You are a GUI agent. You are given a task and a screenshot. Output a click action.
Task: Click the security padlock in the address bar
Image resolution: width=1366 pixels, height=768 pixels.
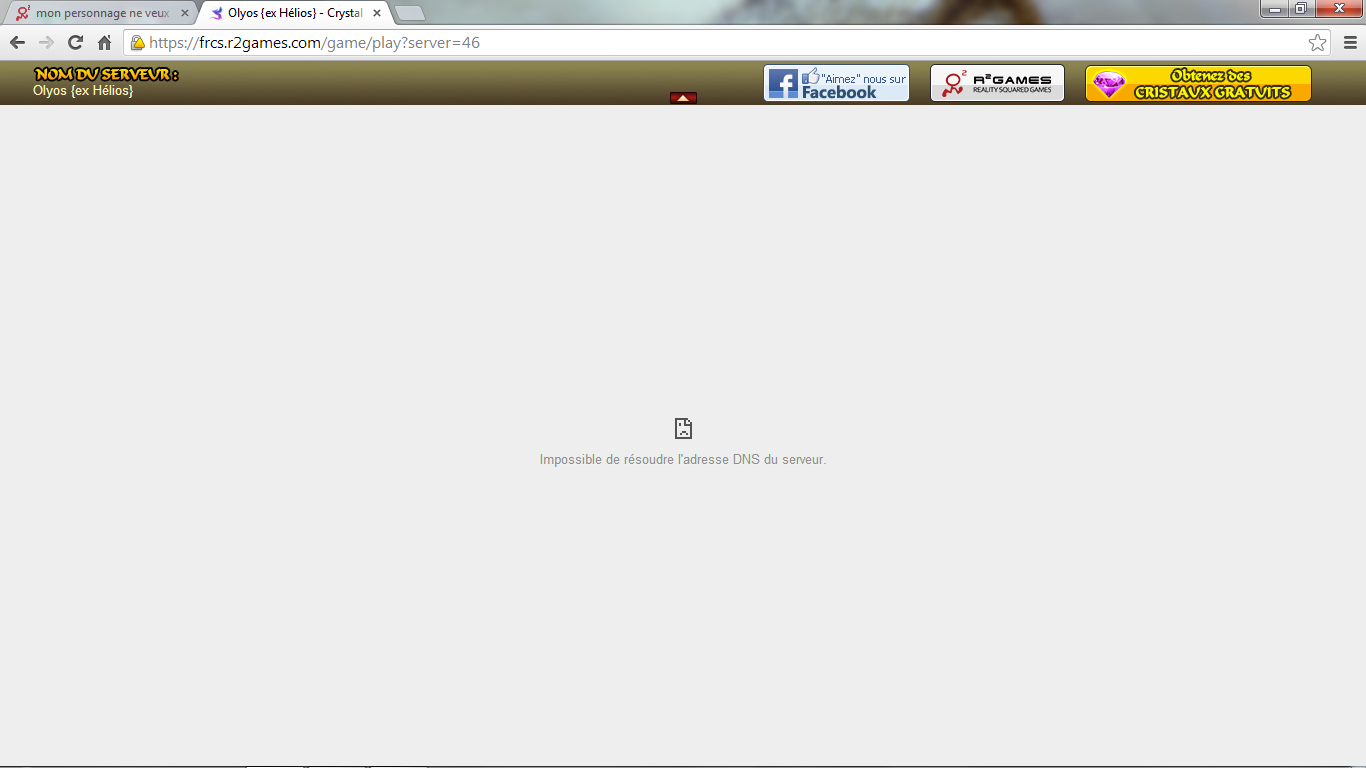(138, 43)
